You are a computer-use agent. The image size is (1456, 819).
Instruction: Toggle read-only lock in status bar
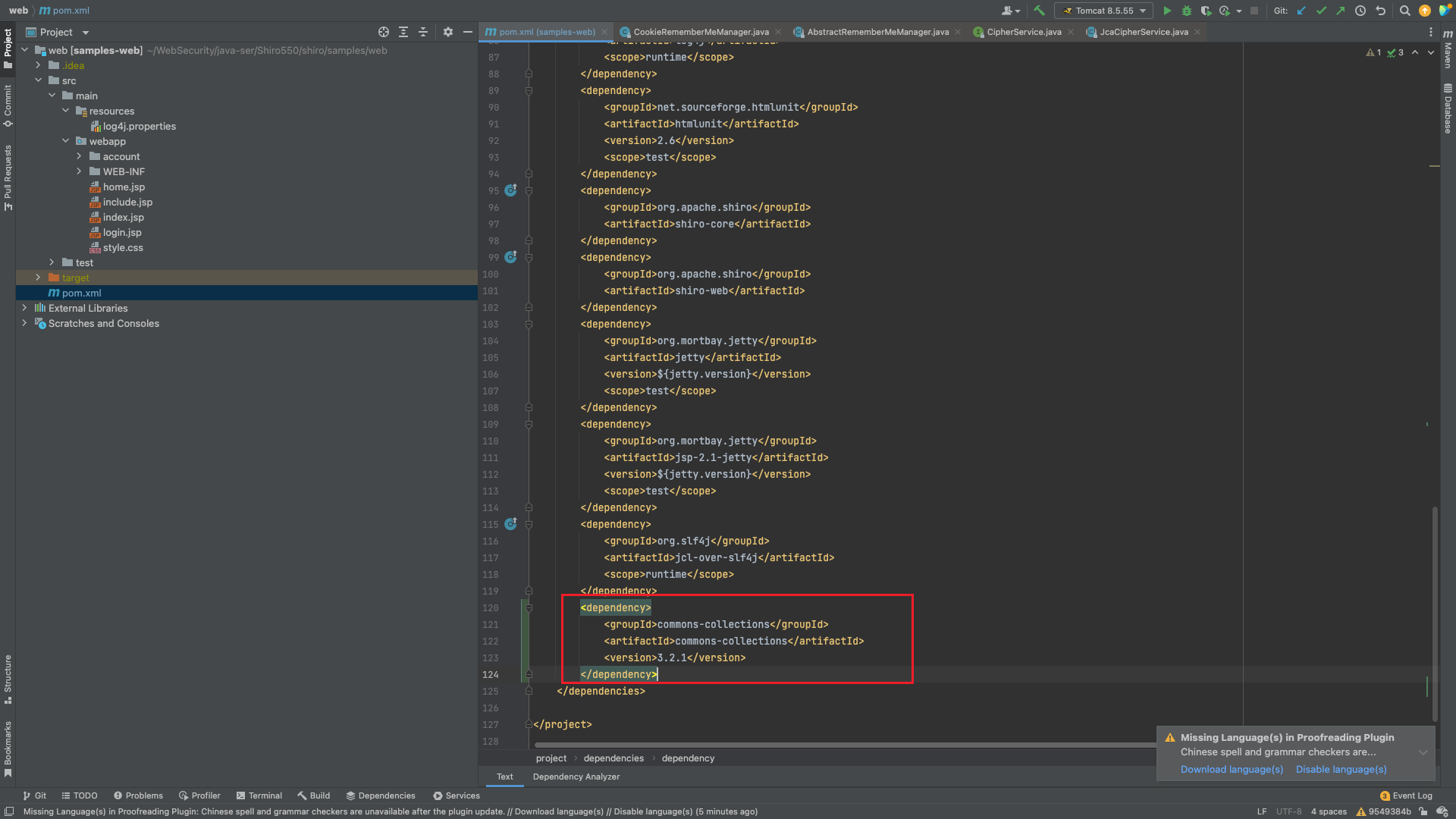(1423, 811)
